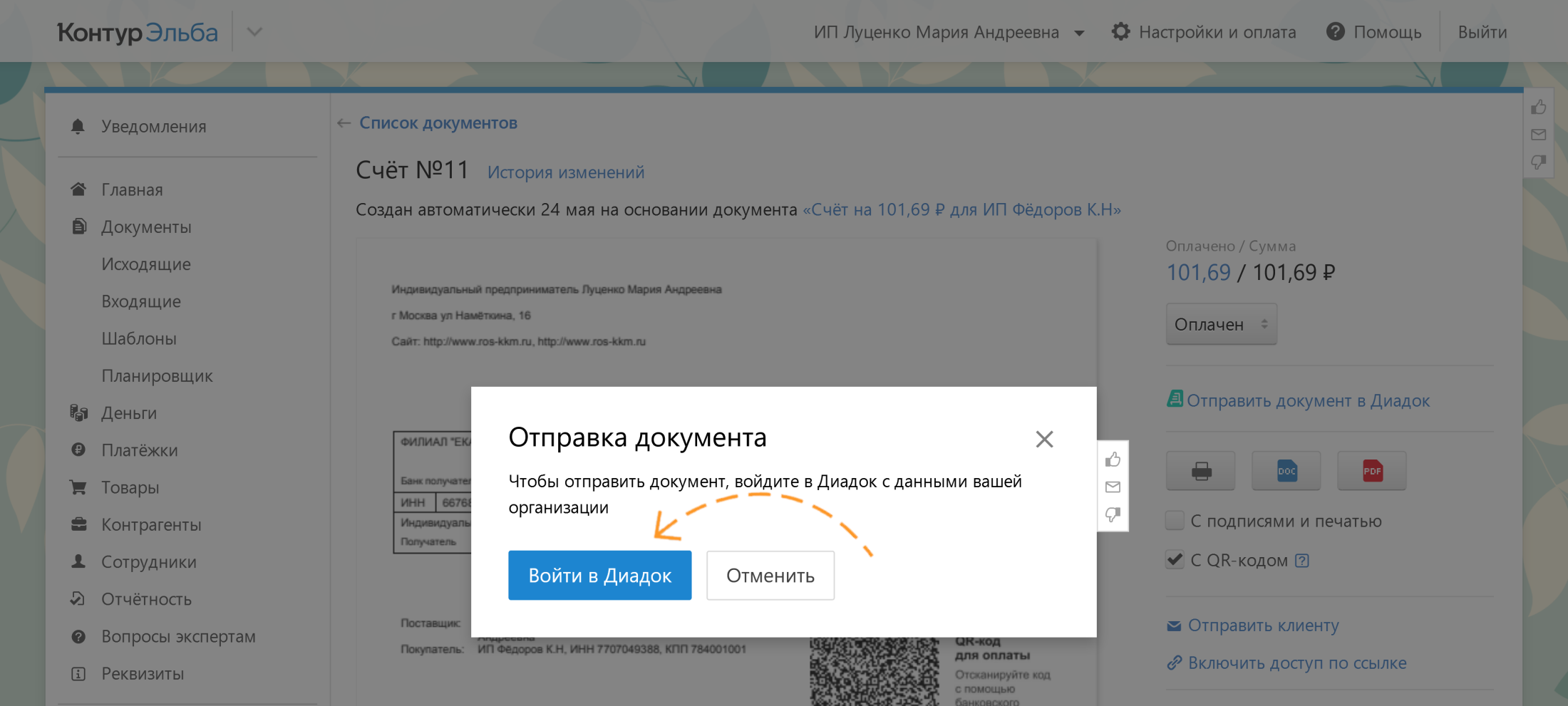
Task: Open Контрагенты from the sidebar
Action: point(151,524)
